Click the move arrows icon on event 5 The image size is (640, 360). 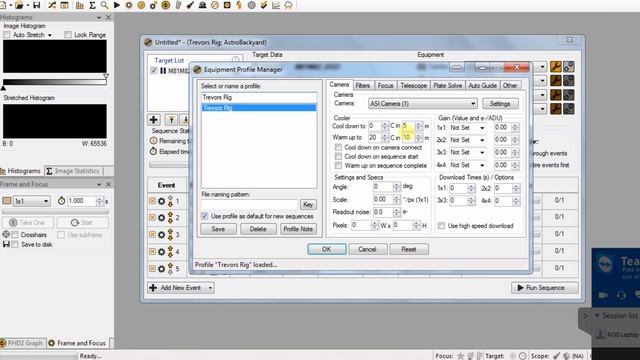coord(170,269)
